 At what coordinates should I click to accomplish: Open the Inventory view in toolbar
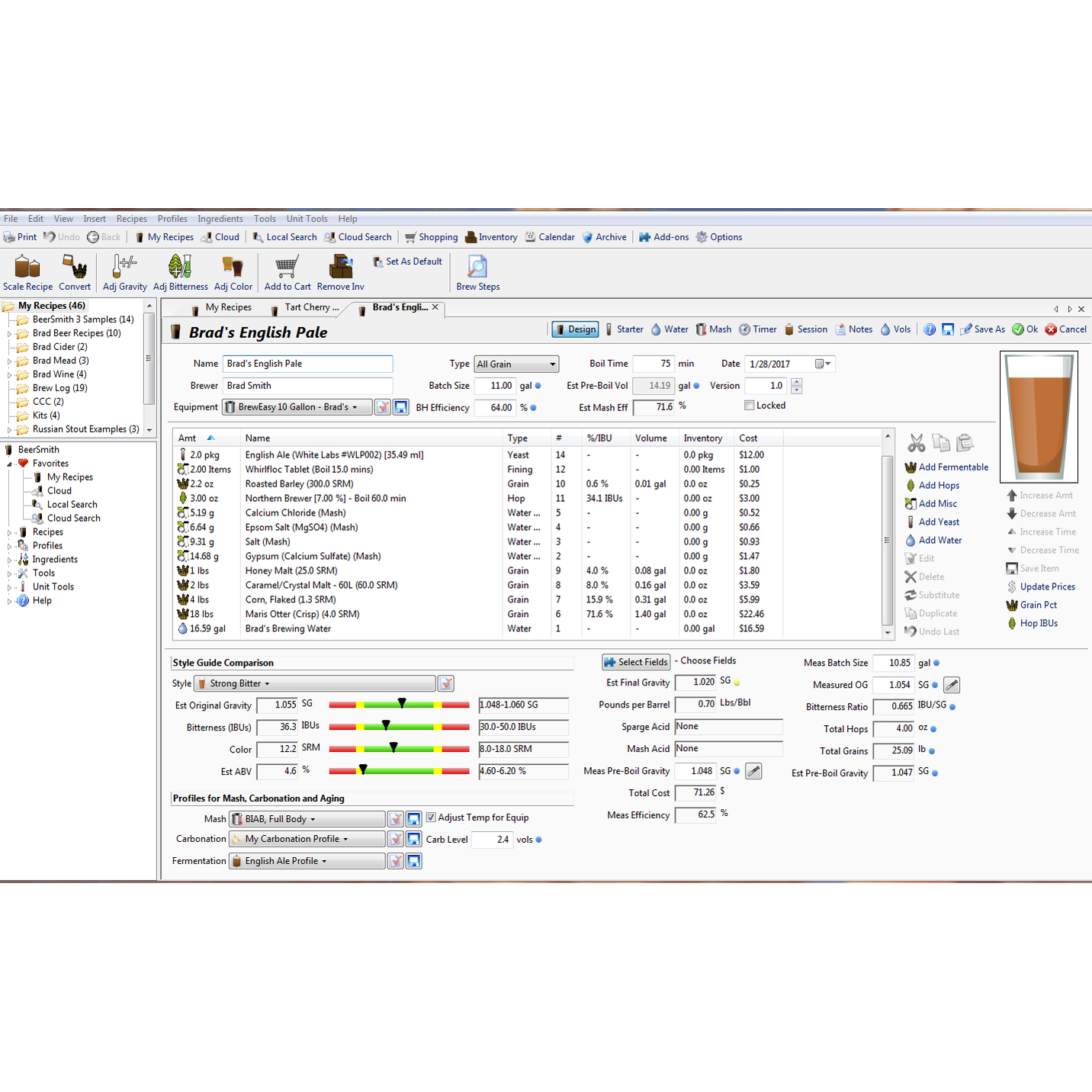(491, 237)
